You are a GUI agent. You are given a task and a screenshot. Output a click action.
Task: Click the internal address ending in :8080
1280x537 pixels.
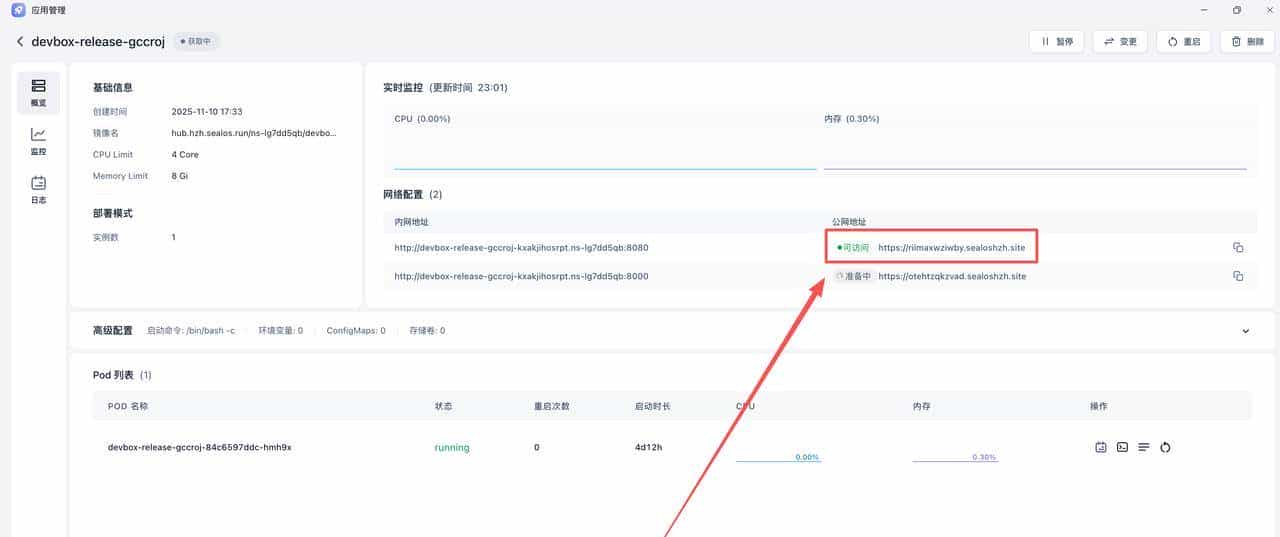[x=521, y=247]
